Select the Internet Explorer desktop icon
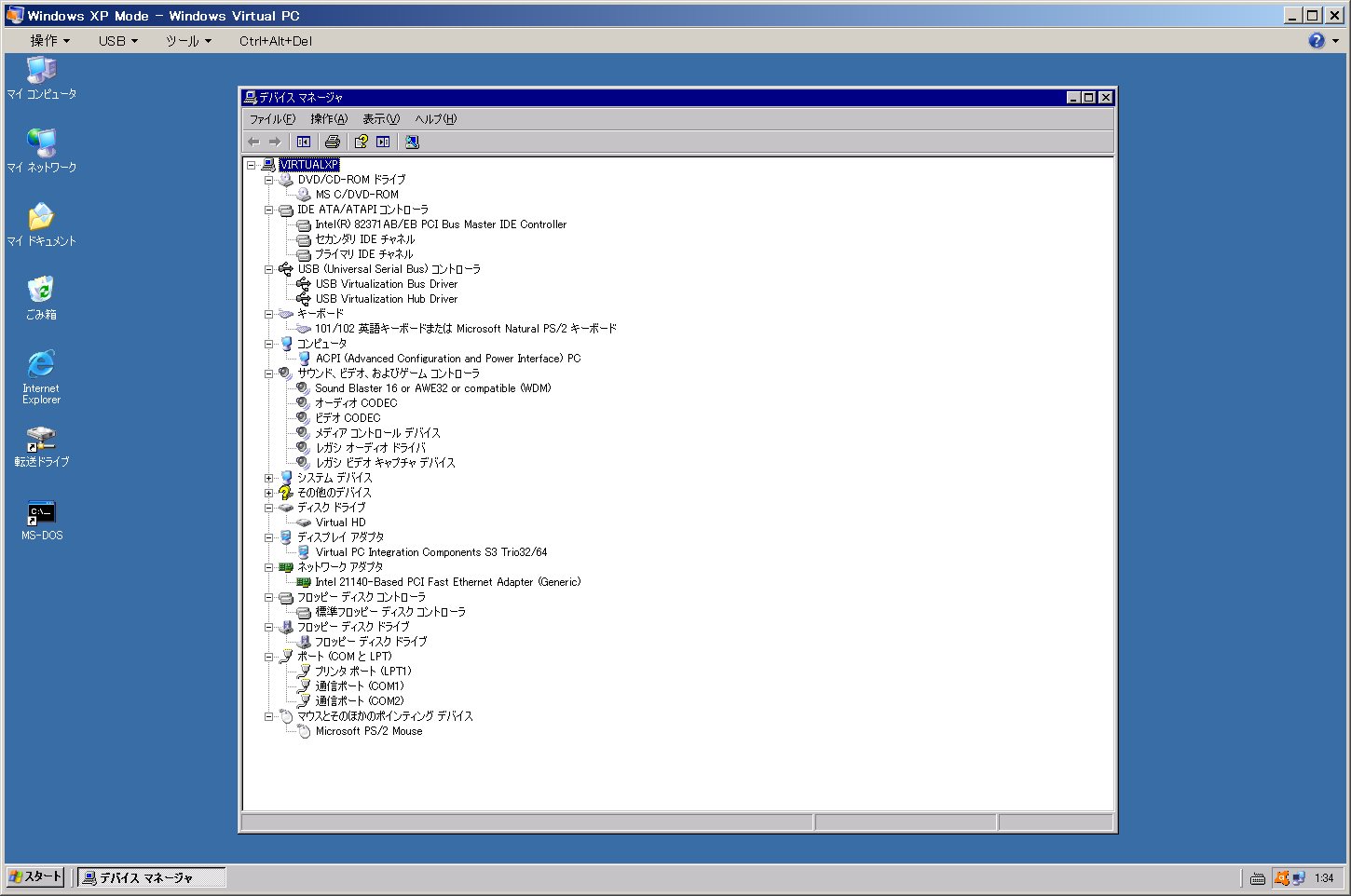Screen dimensions: 1351x896 [42, 377]
